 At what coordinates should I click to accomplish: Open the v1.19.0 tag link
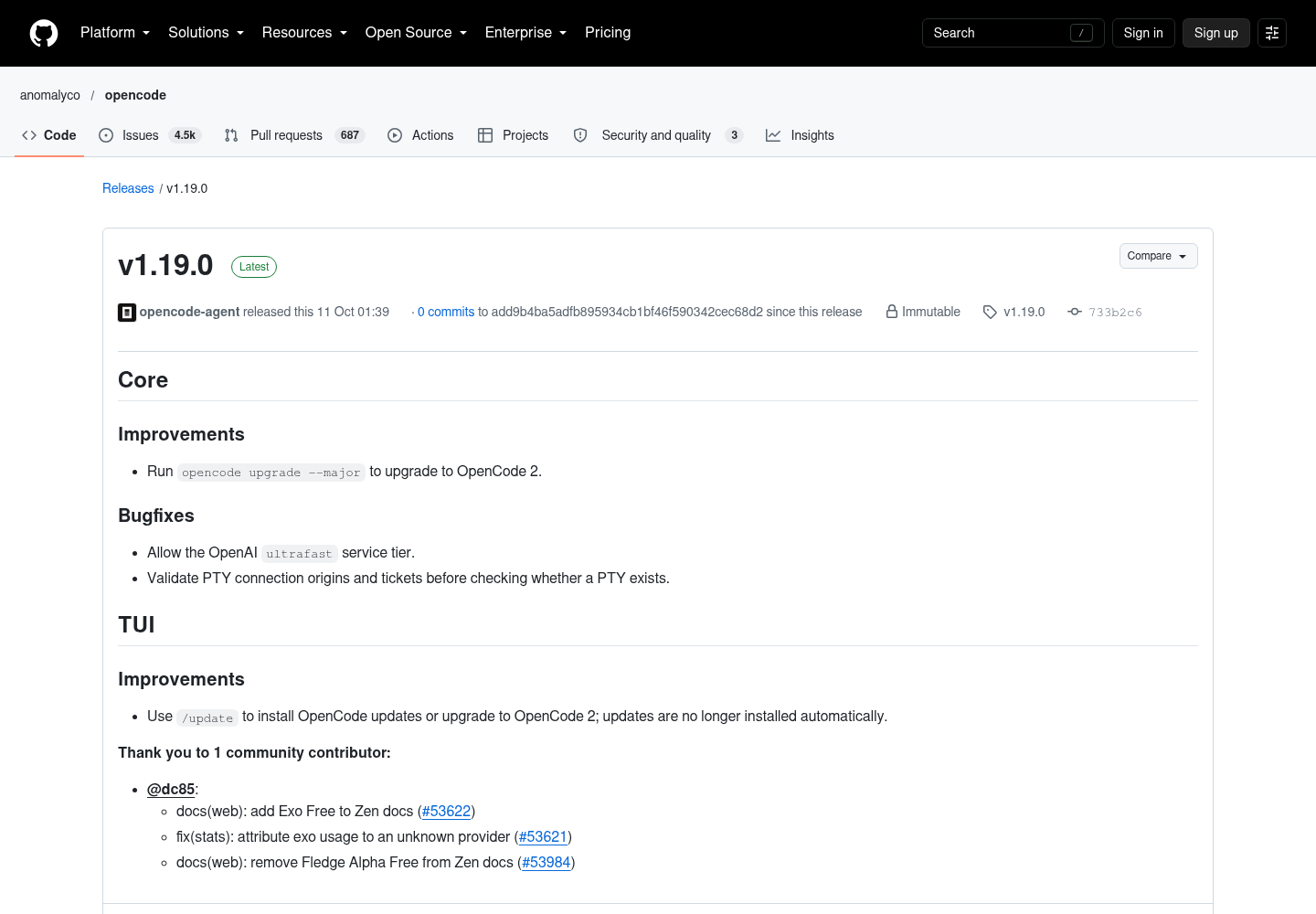coord(1024,312)
